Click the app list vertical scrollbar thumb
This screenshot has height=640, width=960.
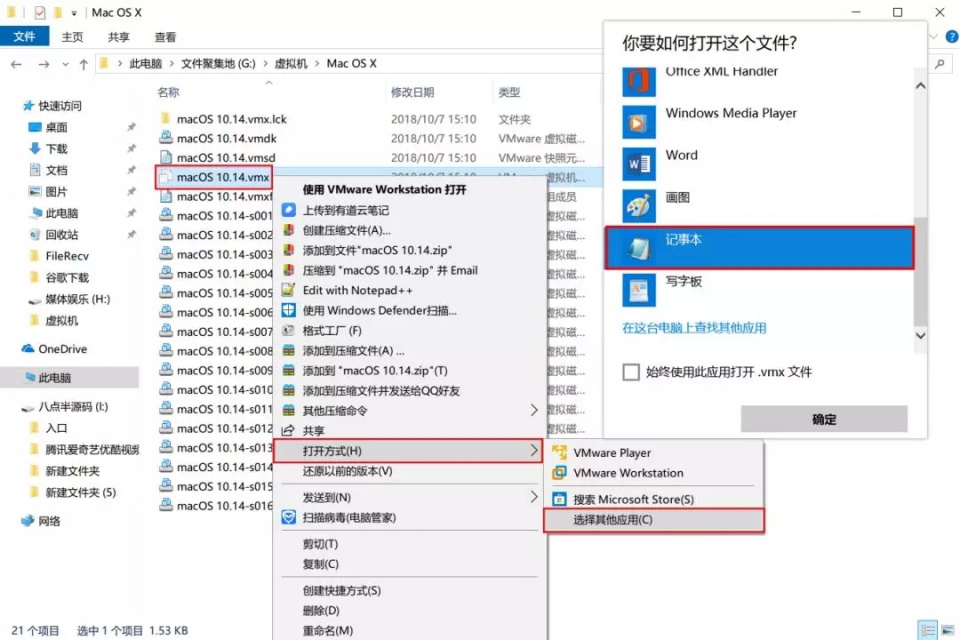[x=920, y=271]
